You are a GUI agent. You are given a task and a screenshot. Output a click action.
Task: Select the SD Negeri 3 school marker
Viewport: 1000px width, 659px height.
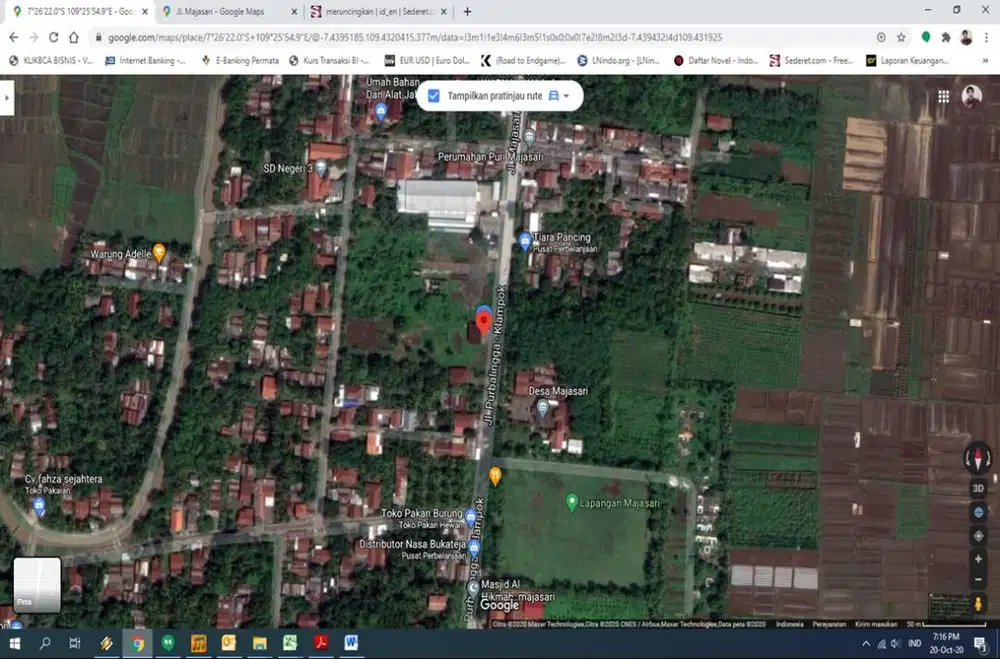coord(321,168)
